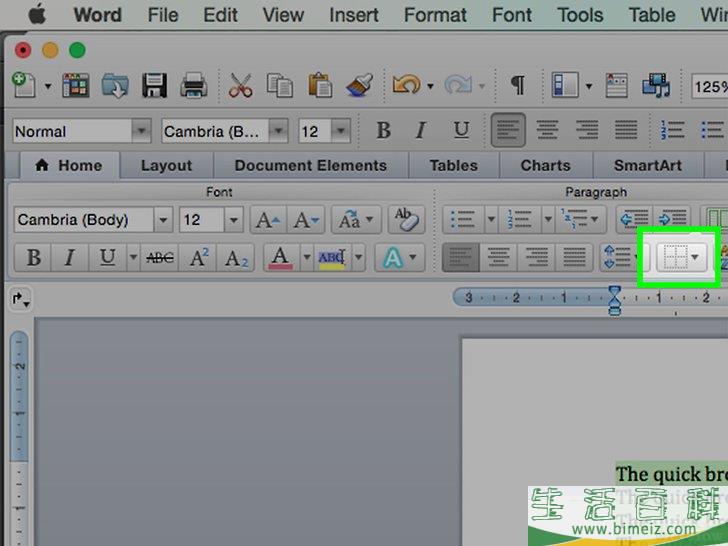Open the Insert menu

tap(354, 15)
